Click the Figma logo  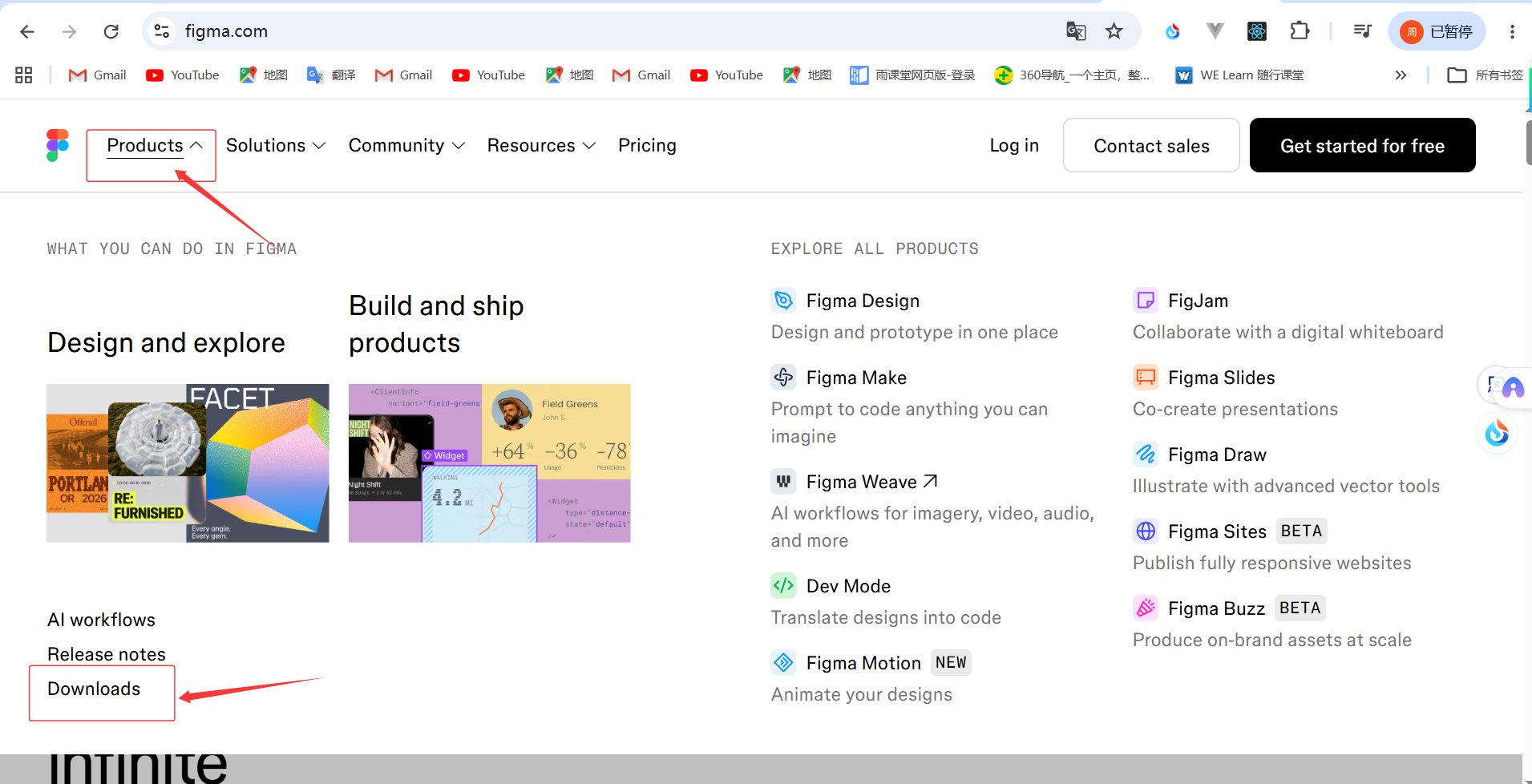click(58, 146)
